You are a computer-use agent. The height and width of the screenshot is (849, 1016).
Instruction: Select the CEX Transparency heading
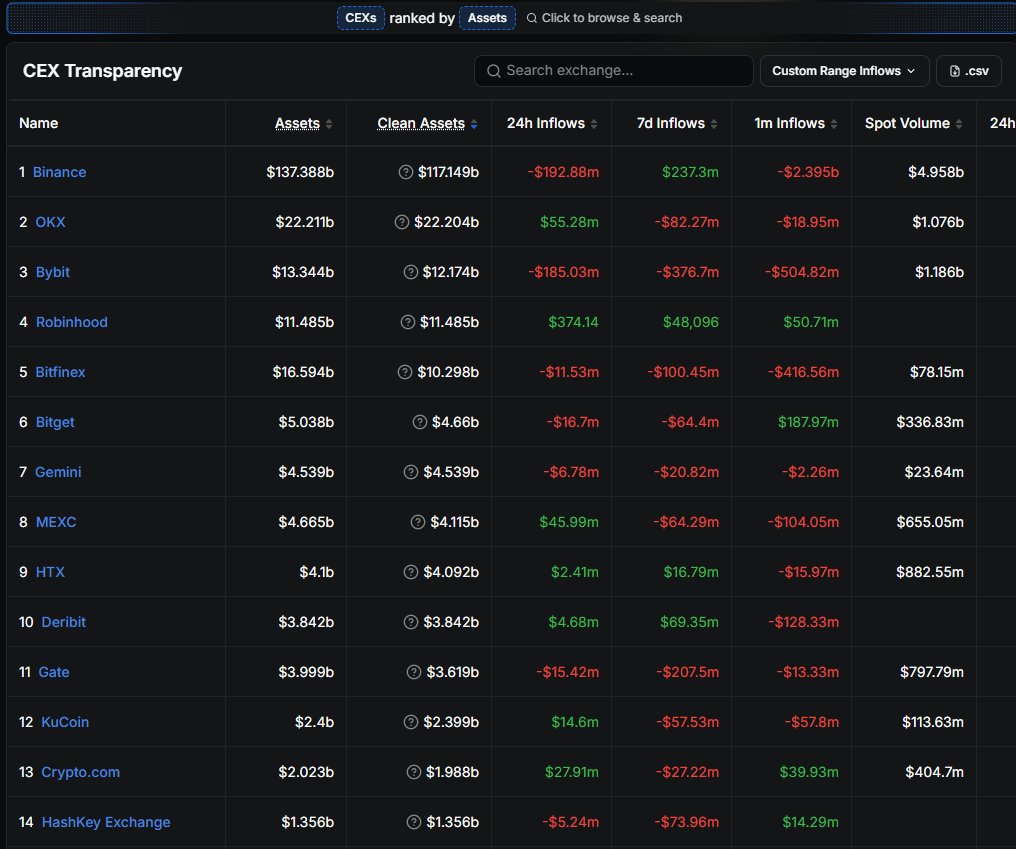click(102, 71)
